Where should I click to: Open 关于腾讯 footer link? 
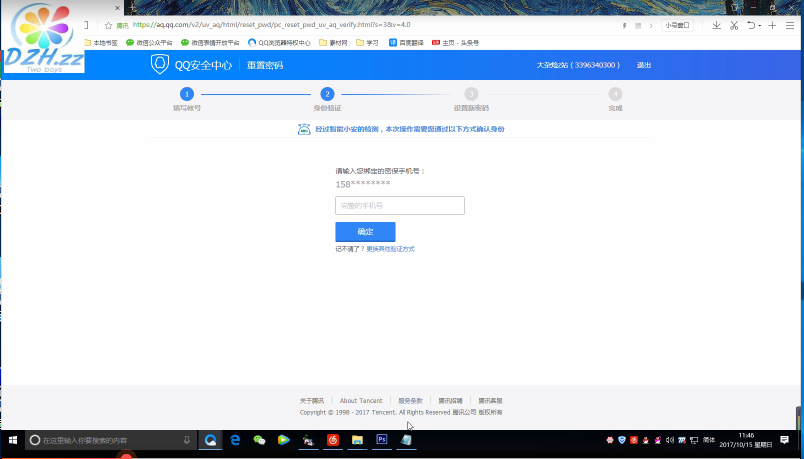click(312, 401)
